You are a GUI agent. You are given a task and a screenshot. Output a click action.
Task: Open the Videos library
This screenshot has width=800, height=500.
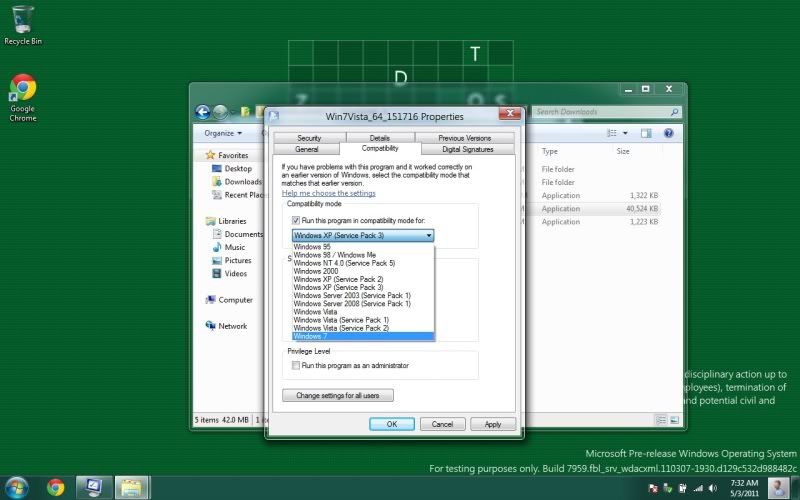[229, 273]
